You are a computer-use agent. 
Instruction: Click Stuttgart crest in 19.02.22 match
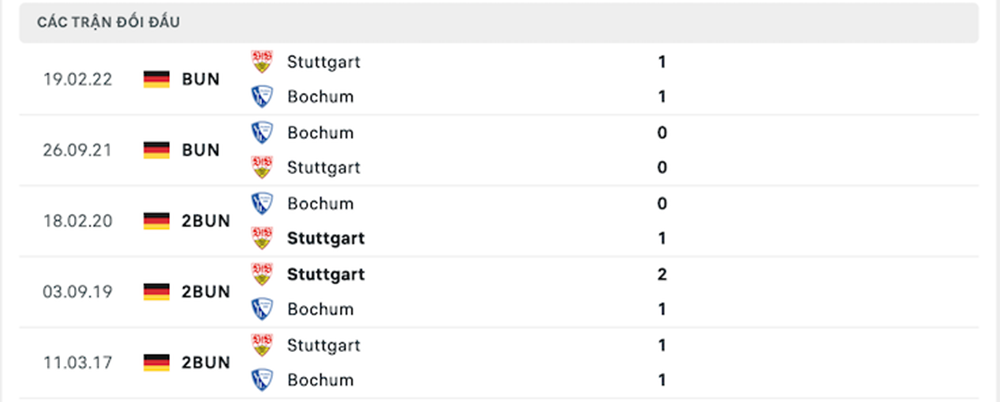[x=262, y=62]
